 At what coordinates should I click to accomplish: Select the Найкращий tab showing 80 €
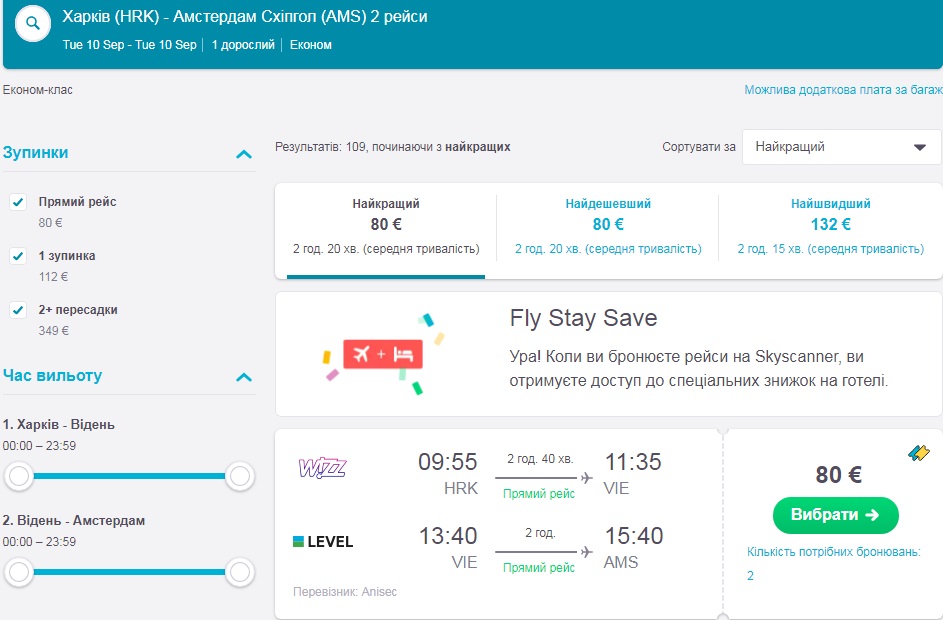point(385,226)
